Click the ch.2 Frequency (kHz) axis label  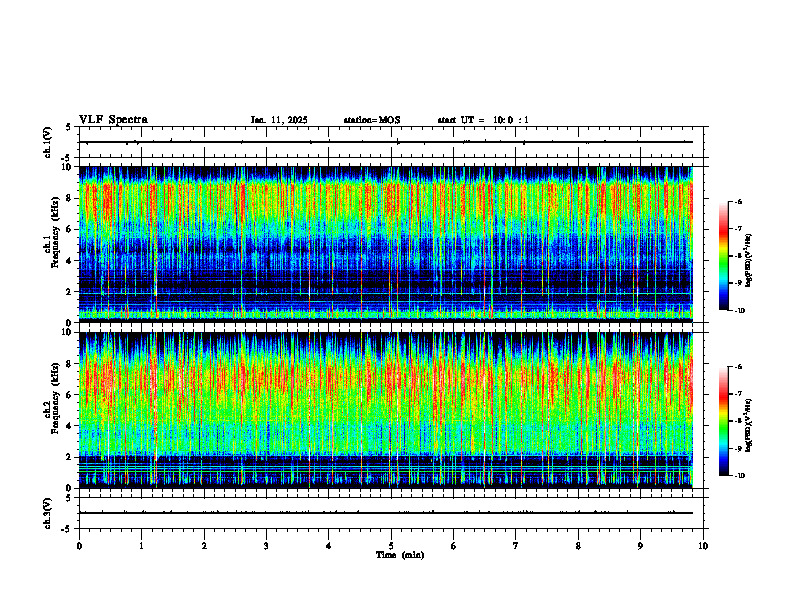coord(53,398)
